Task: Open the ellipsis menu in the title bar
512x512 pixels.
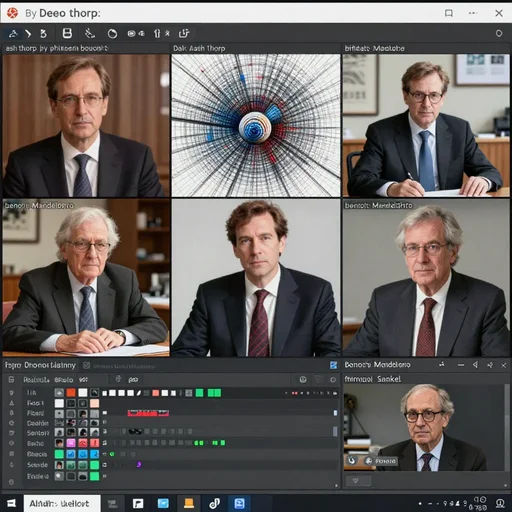Action: coord(473,13)
